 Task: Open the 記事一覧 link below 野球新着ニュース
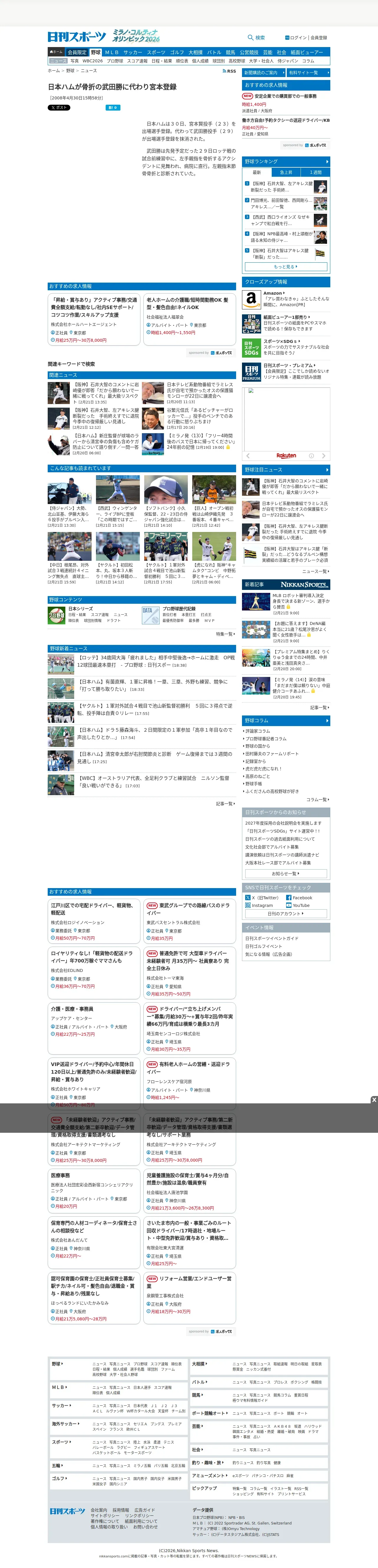pyautogui.click(x=225, y=803)
